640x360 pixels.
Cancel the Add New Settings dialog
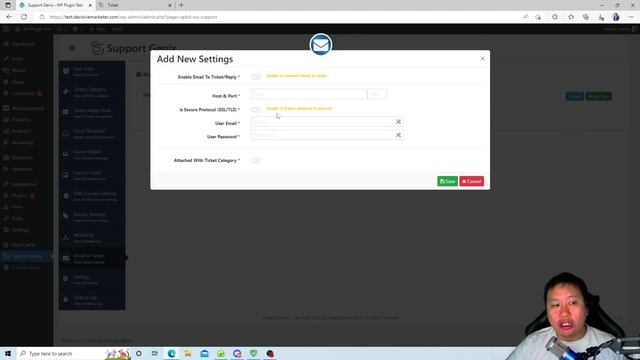[471, 181]
